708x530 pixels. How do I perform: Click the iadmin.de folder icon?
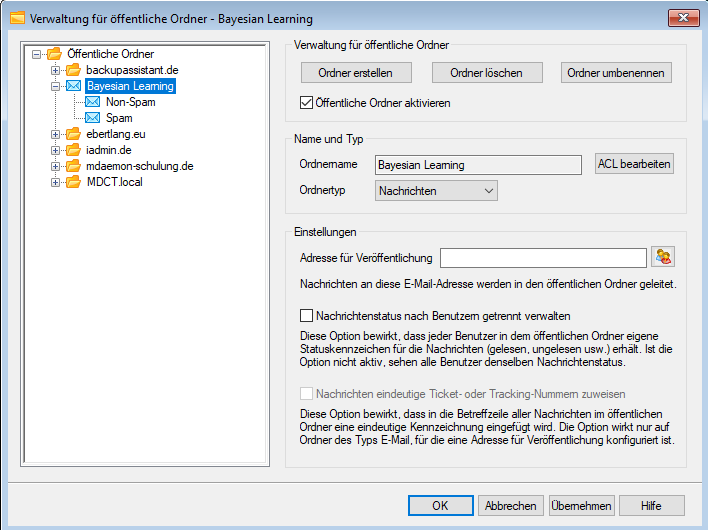pyautogui.click(x=73, y=150)
